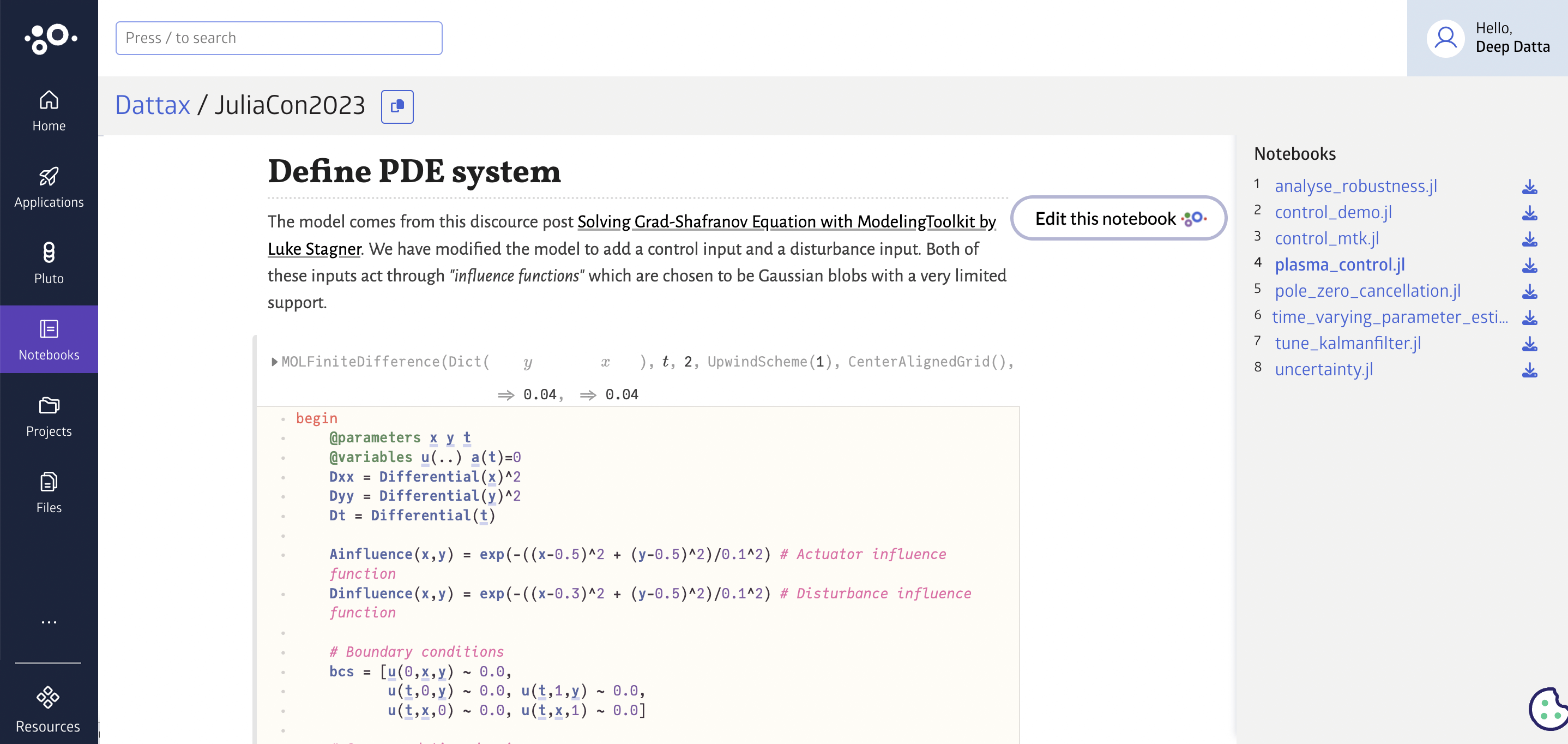Select the Notebooks sidebar tab

[x=49, y=339]
